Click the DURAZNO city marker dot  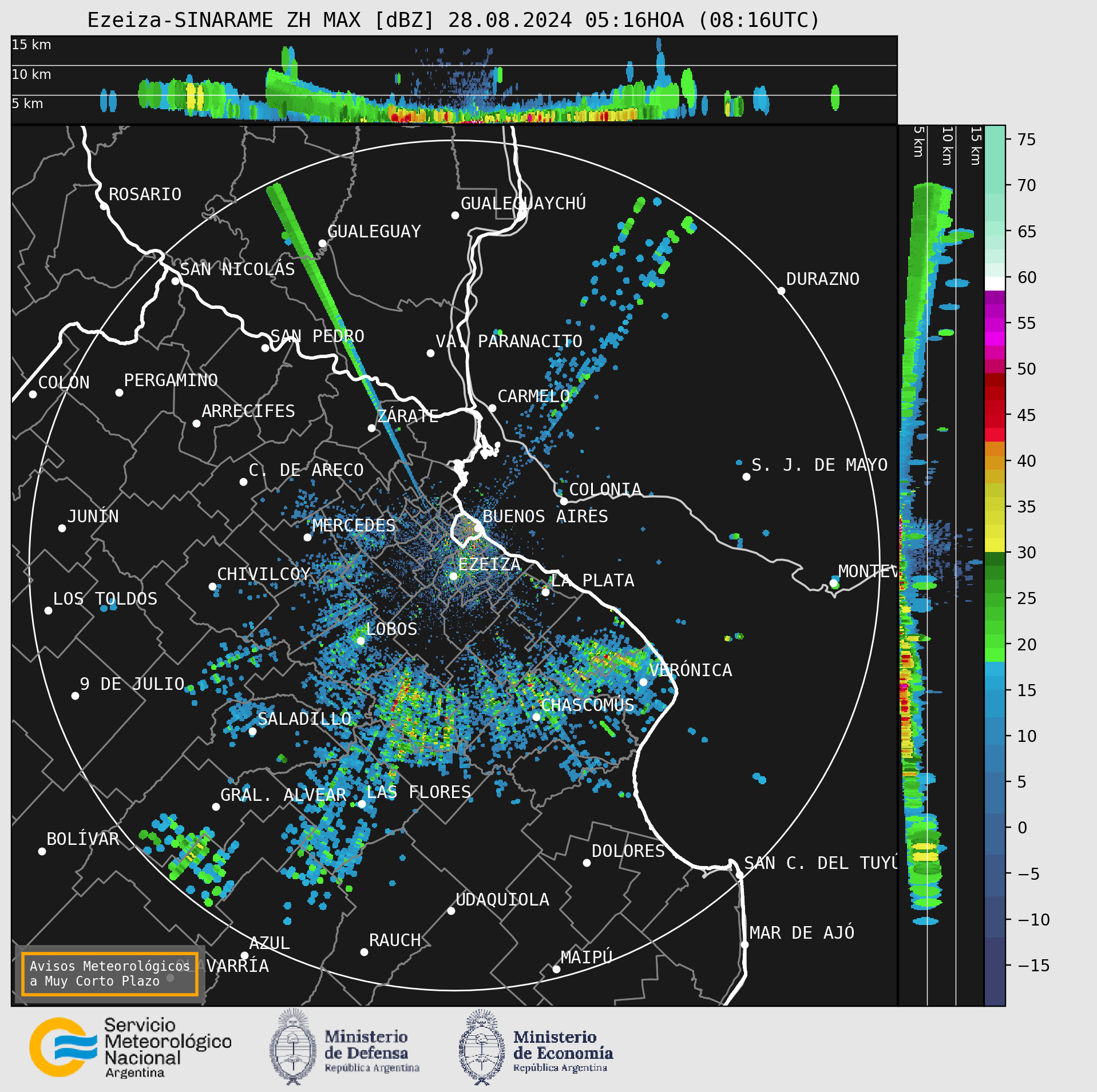[x=781, y=291]
